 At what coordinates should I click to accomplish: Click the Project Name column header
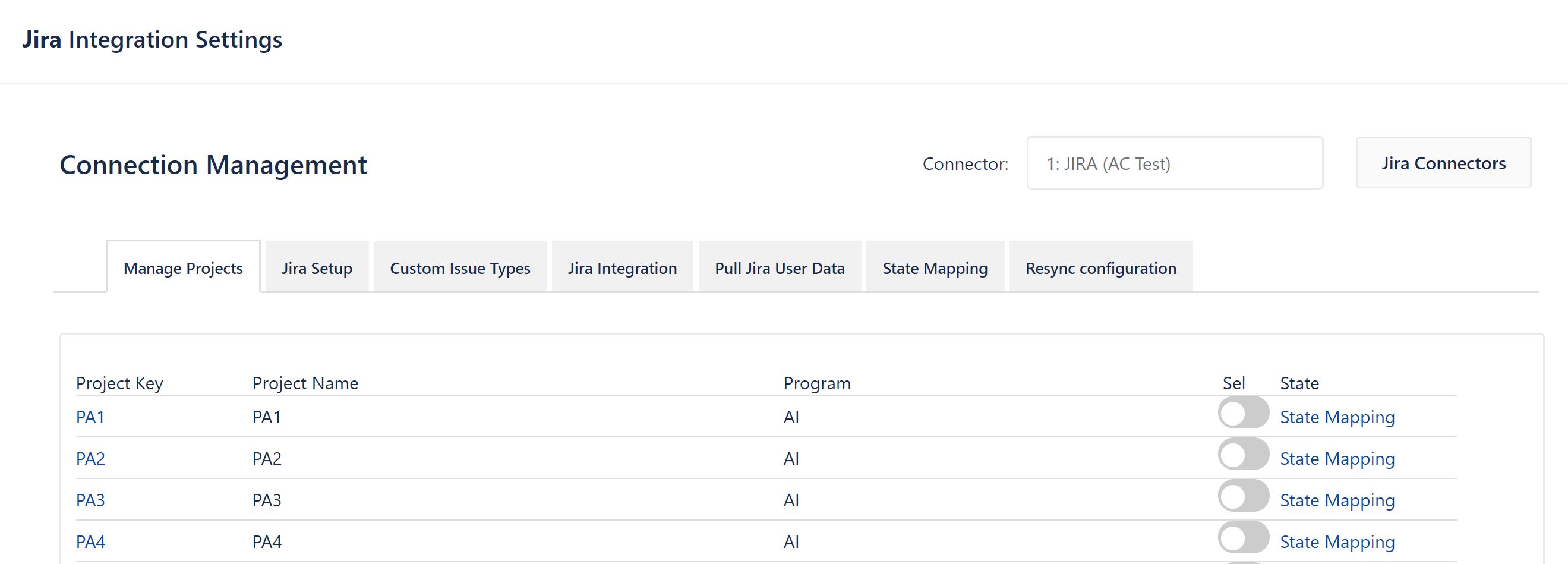(x=305, y=383)
